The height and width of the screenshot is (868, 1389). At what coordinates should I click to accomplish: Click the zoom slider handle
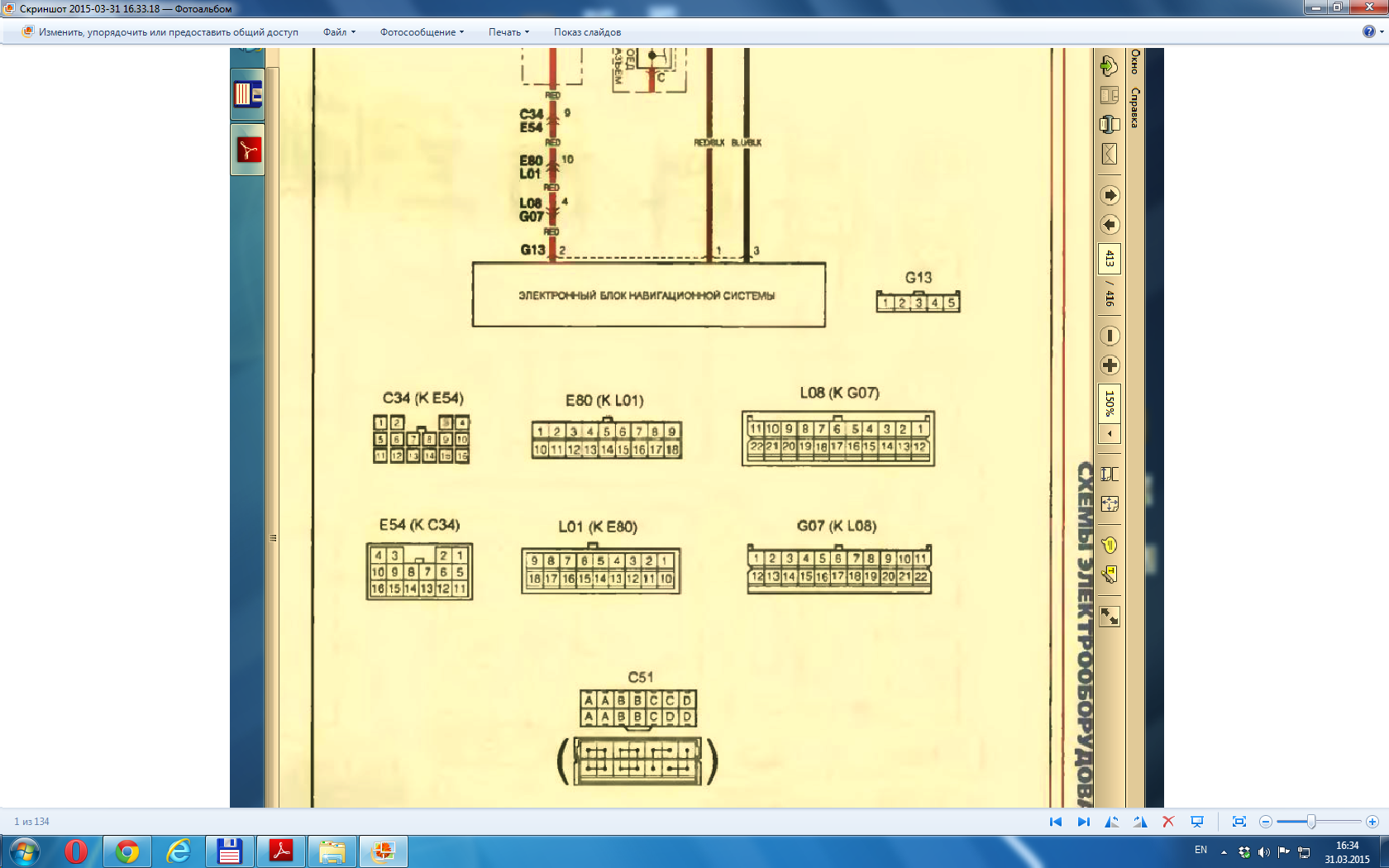[x=1311, y=822]
